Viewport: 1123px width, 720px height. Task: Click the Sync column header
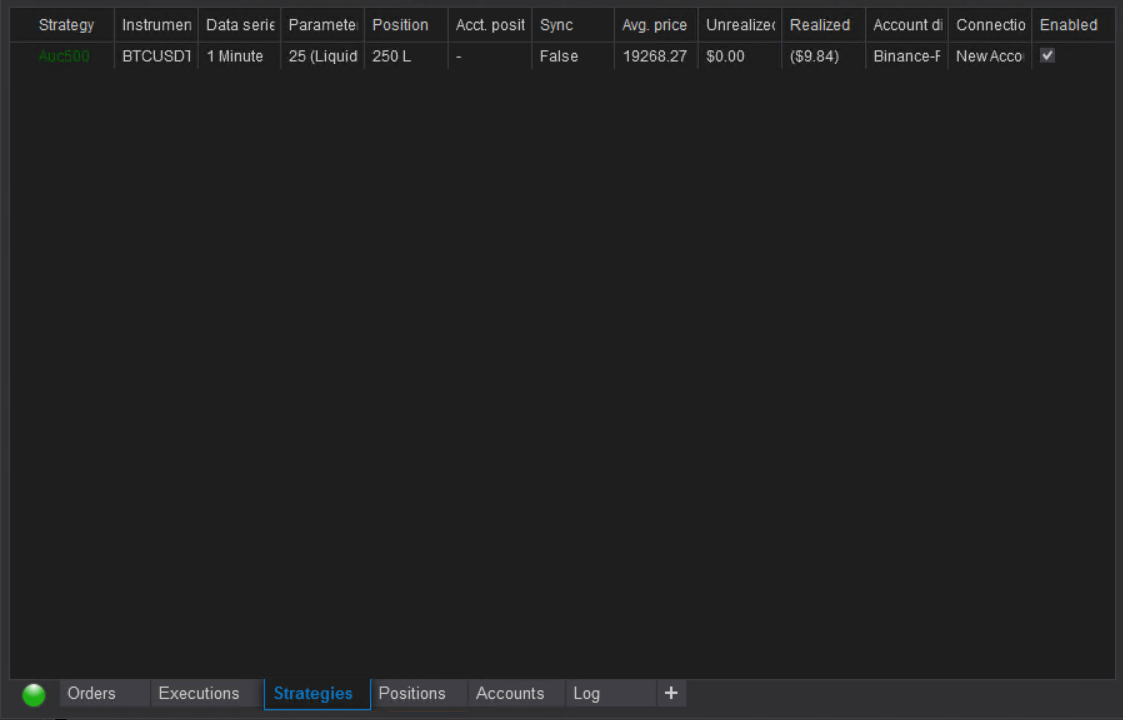point(573,25)
